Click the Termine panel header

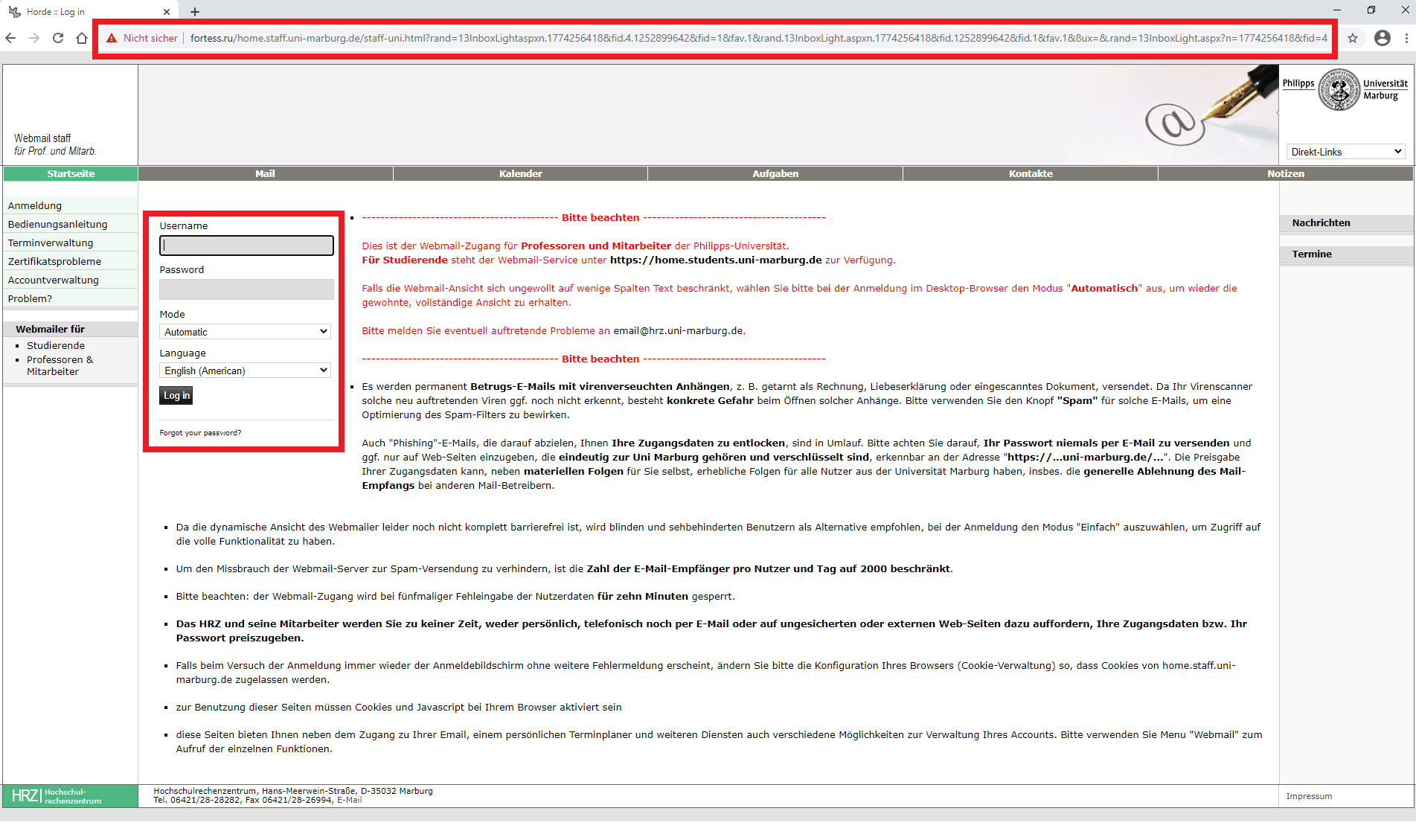coord(1312,254)
